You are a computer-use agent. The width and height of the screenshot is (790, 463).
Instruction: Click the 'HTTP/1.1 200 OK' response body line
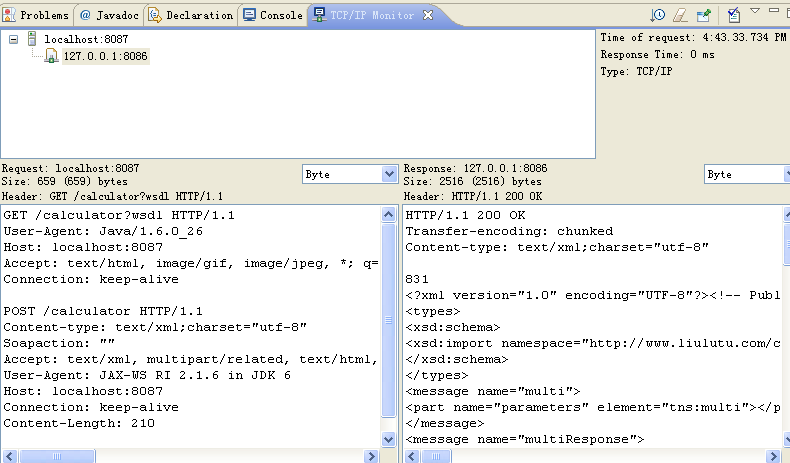coord(466,215)
